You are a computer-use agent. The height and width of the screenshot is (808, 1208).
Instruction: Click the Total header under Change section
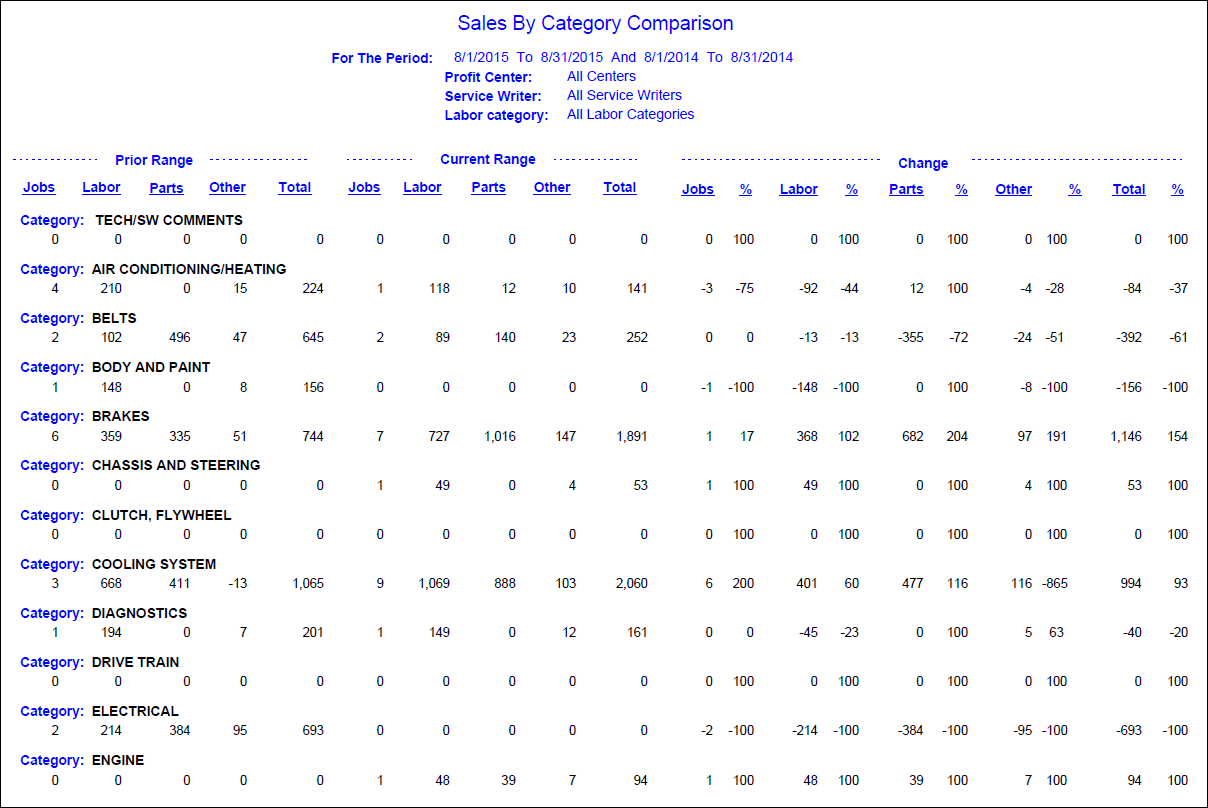pos(1129,189)
